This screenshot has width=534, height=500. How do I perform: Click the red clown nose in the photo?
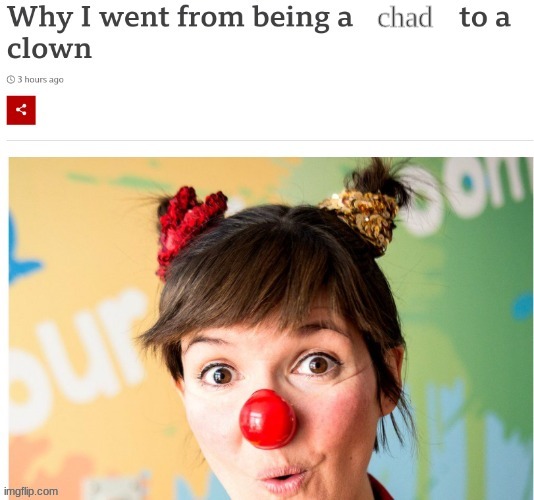pos(268,419)
